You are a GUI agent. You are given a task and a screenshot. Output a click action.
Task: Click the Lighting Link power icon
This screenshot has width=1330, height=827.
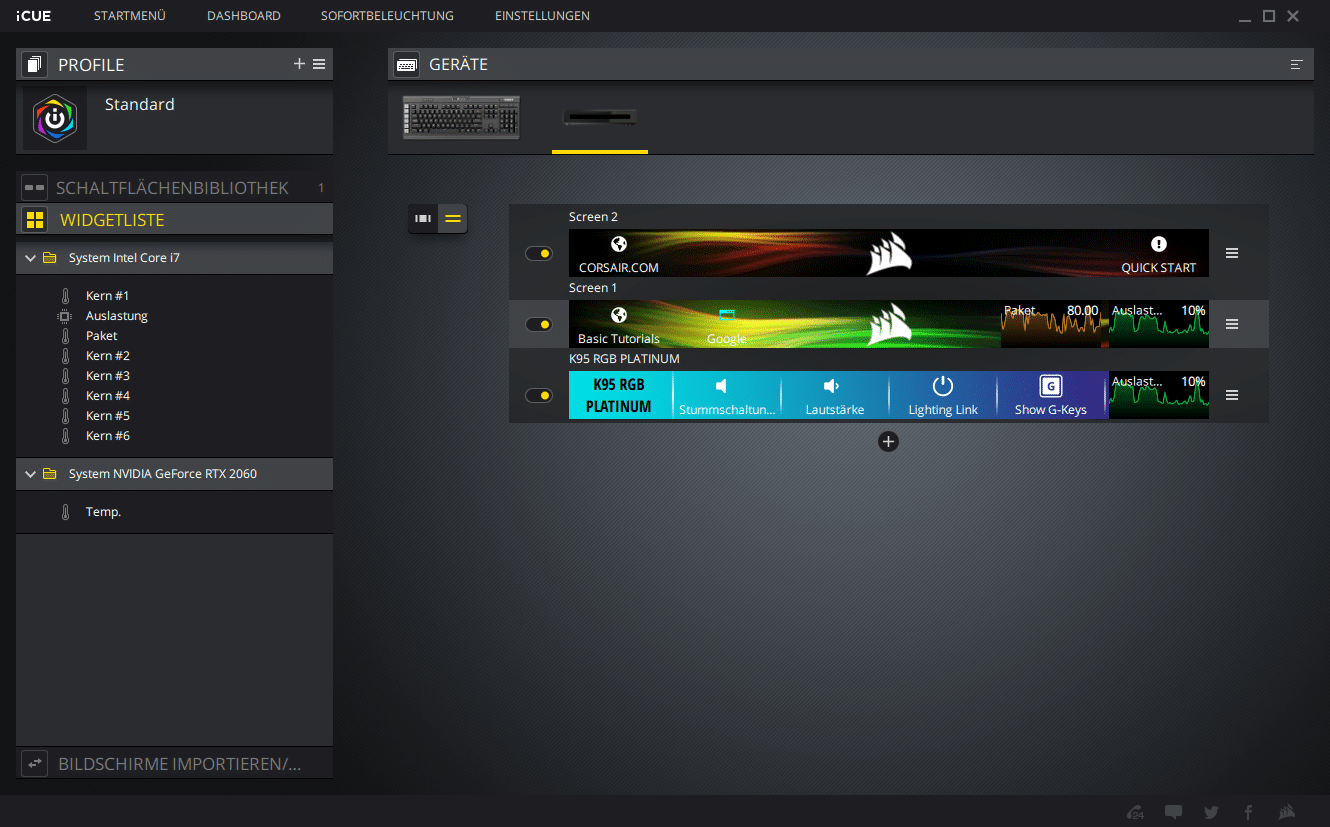click(x=943, y=387)
